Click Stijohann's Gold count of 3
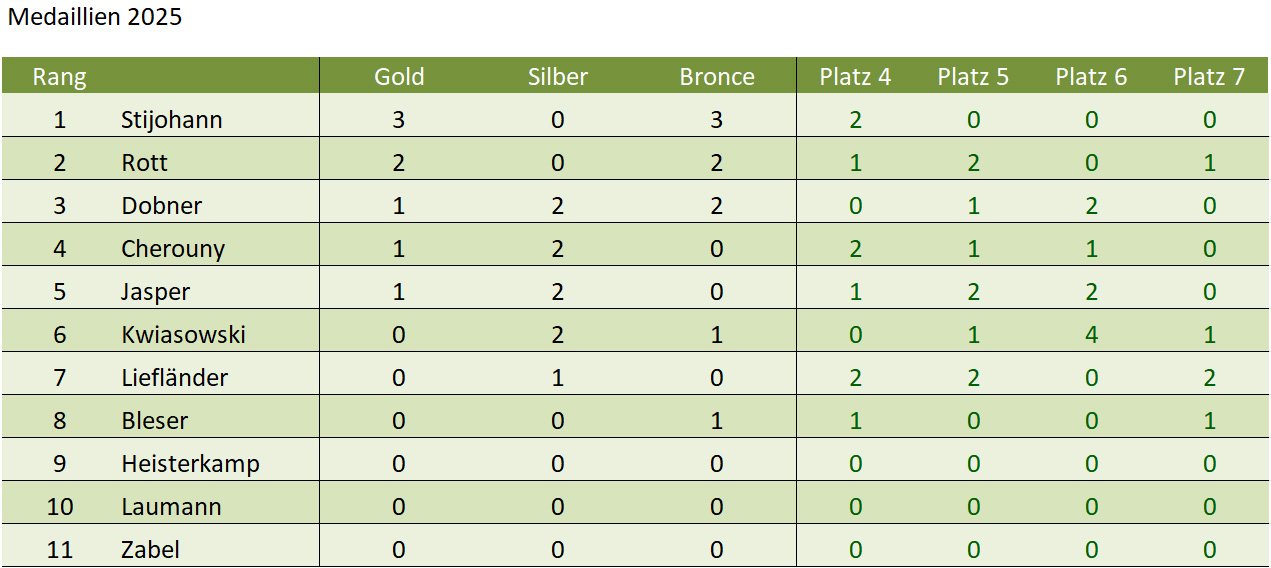 point(399,120)
